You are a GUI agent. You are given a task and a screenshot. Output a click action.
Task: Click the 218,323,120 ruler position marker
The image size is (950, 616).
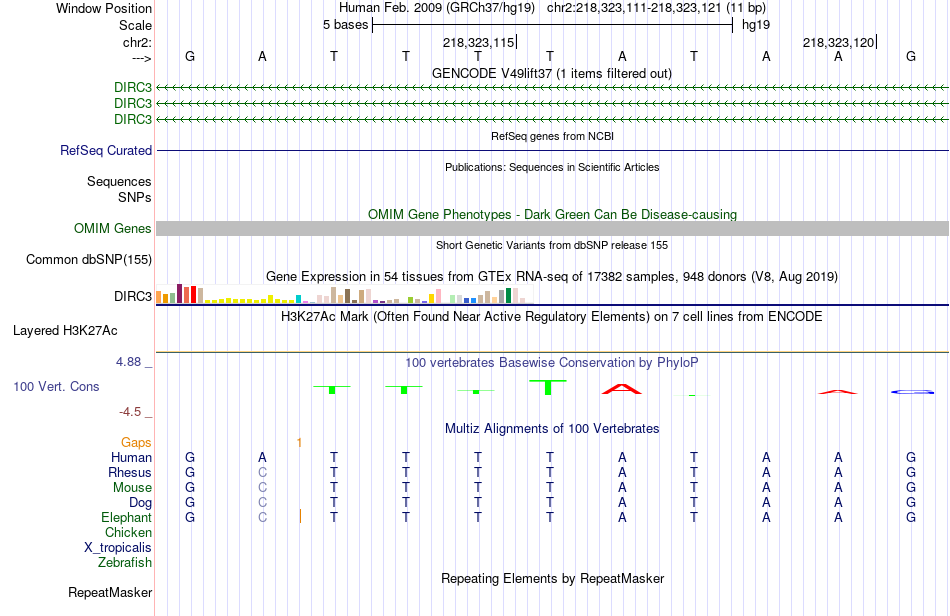840,42
